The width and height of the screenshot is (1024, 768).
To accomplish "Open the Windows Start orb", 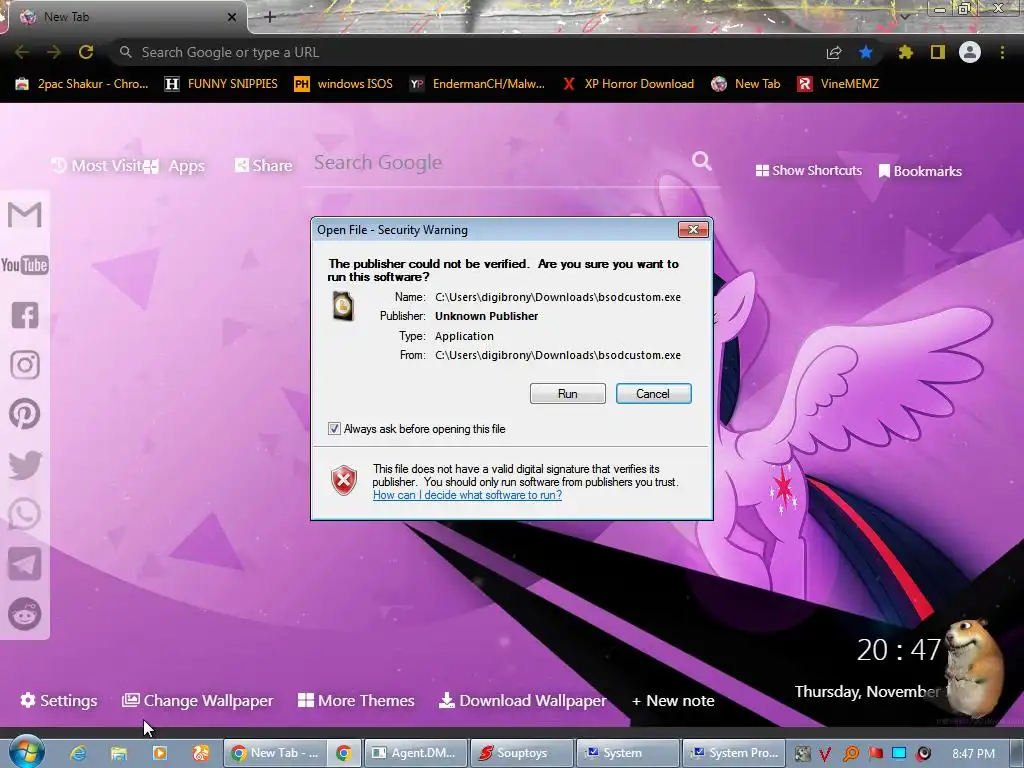I will [27, 753].
